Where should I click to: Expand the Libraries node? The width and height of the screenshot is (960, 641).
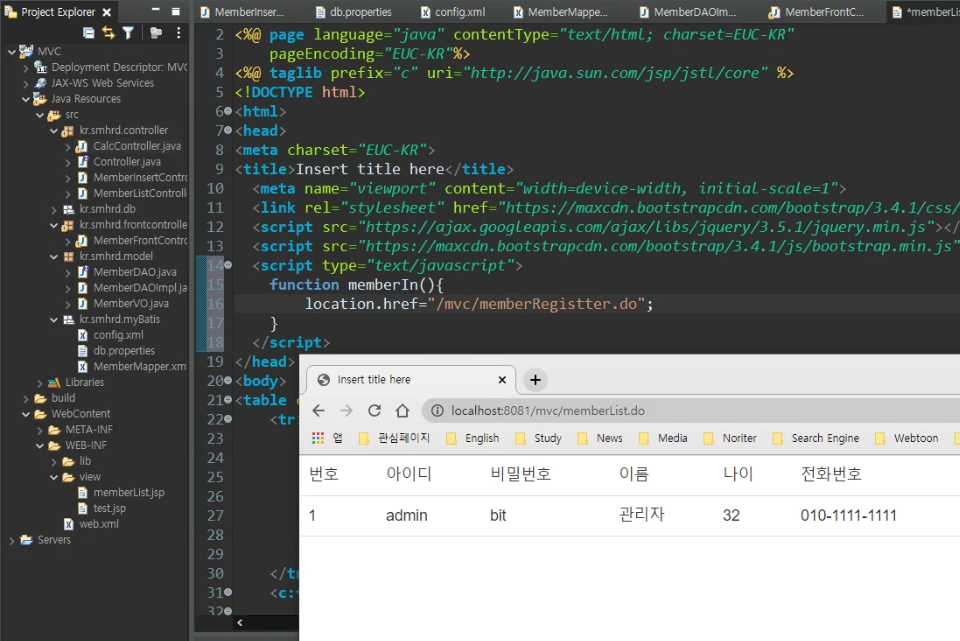40,383
